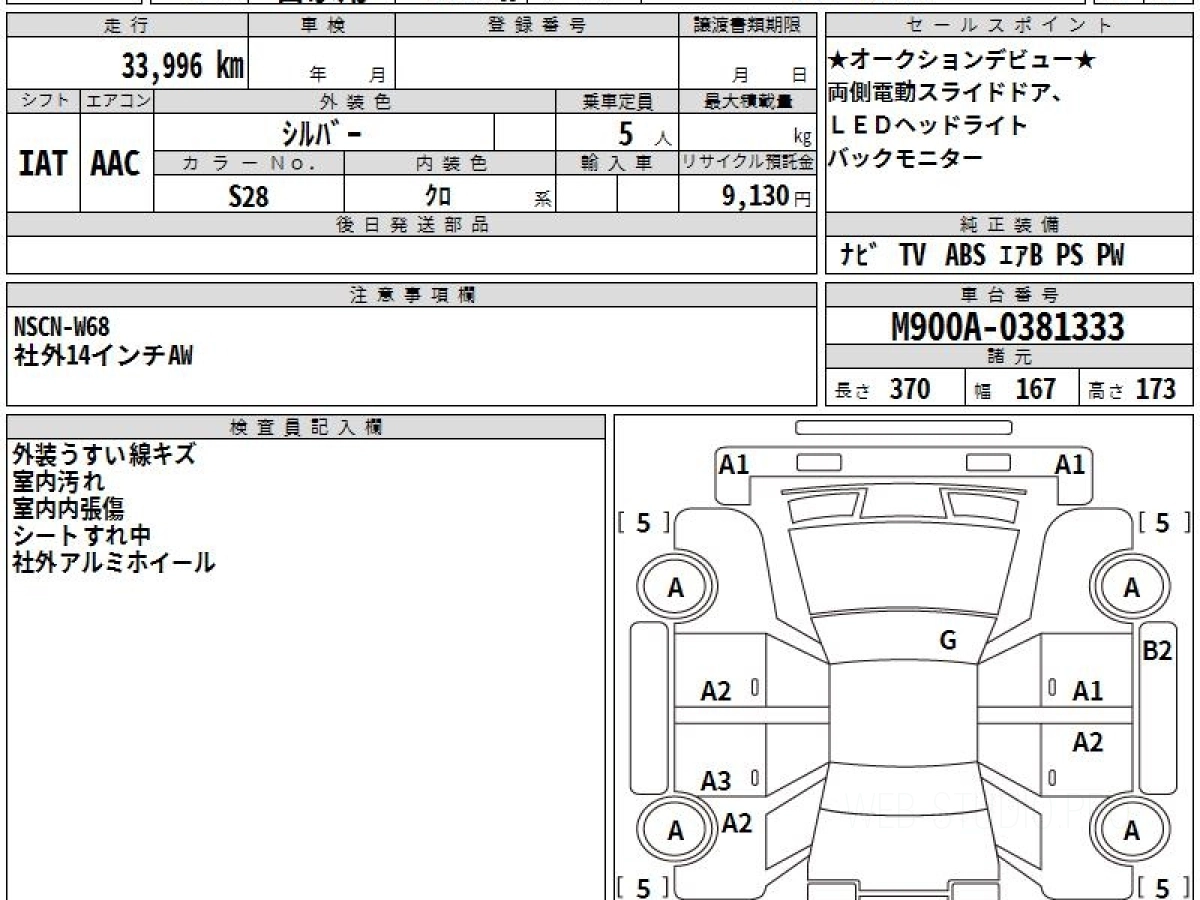Select the interior color value クロ
The image size is (1200, 900).
pos(438,196)
